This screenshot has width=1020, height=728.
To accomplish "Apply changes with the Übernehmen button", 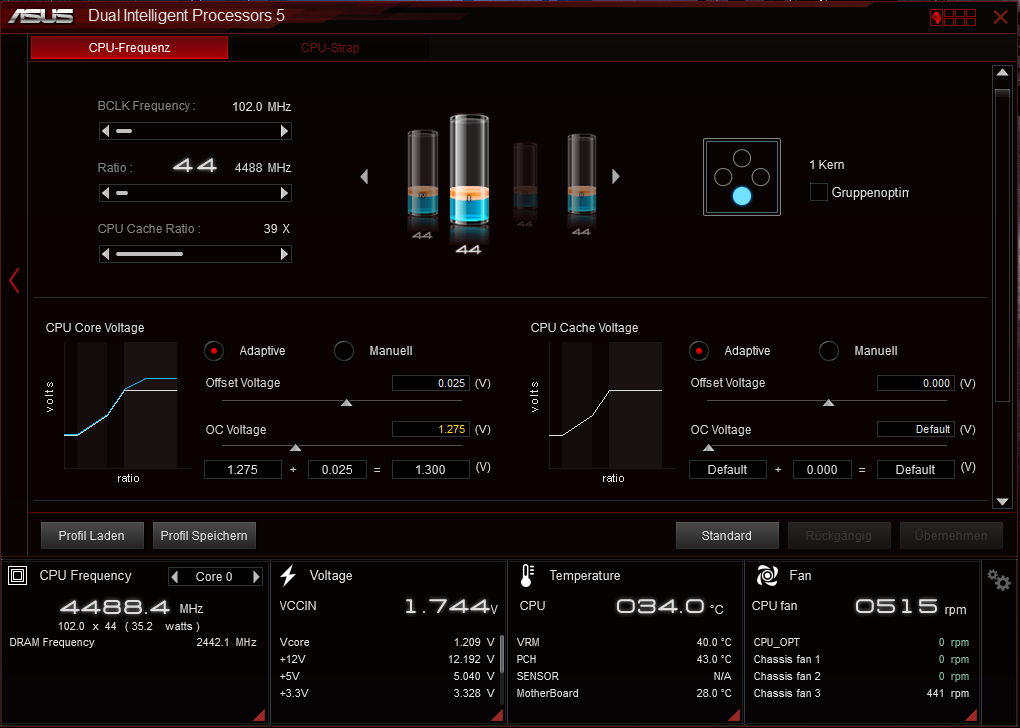I will [950, 535].
